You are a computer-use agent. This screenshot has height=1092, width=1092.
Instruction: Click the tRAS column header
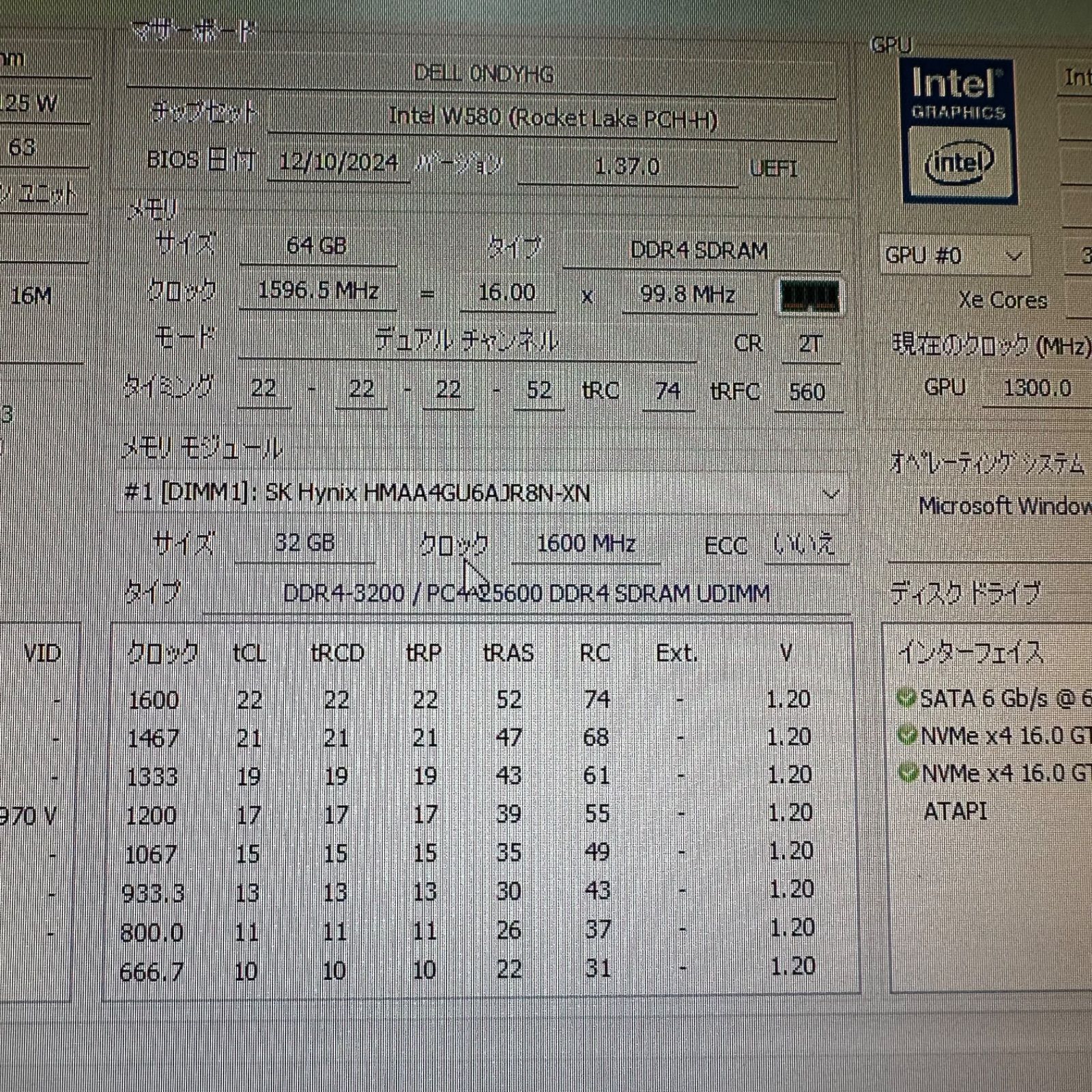(508, 653)
